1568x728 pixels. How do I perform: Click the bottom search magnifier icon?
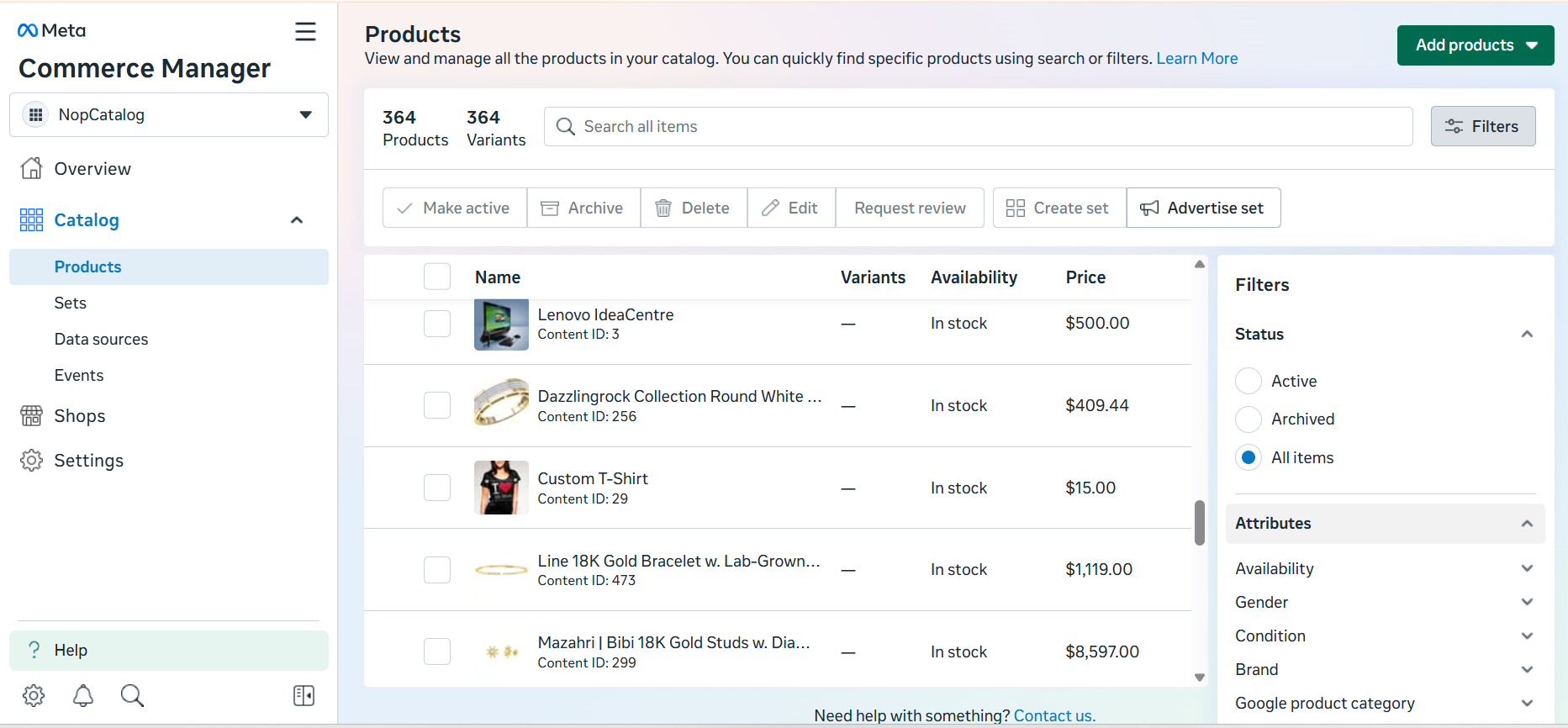click(132, 695)
